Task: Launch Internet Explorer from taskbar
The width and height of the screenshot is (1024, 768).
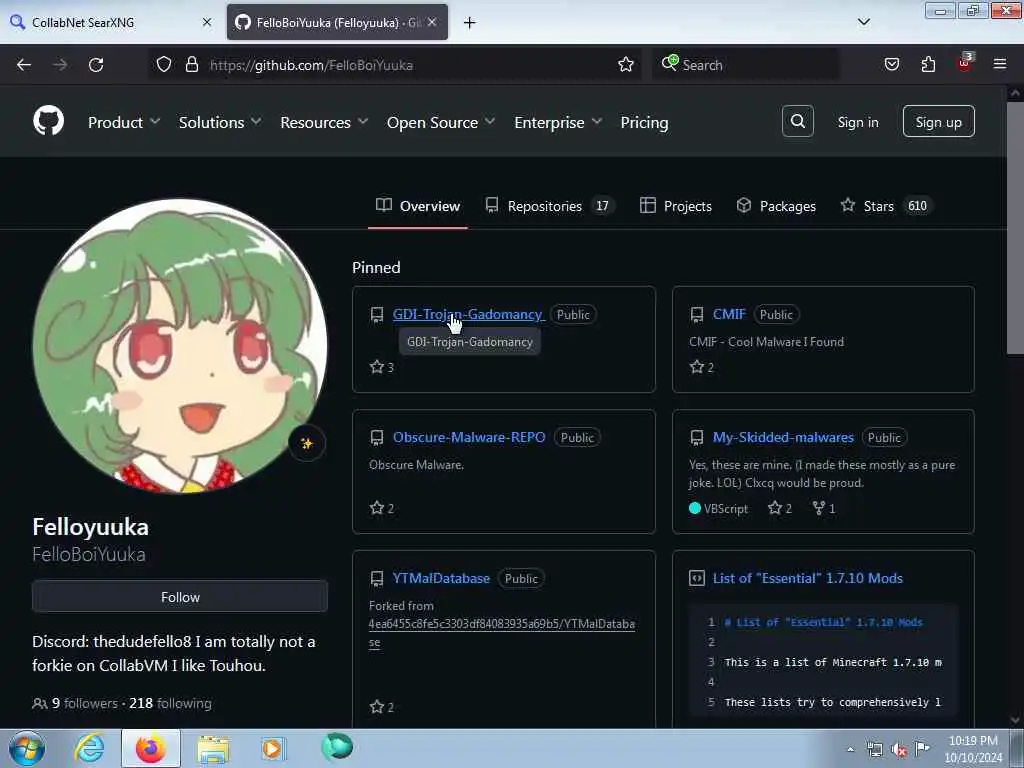Action: coord(89,748)
